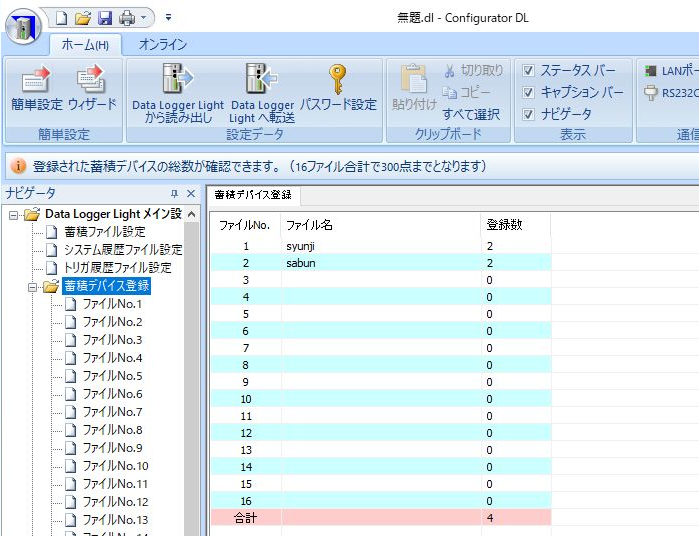Click the ファイルNo.8 page icon

point(71,430)
